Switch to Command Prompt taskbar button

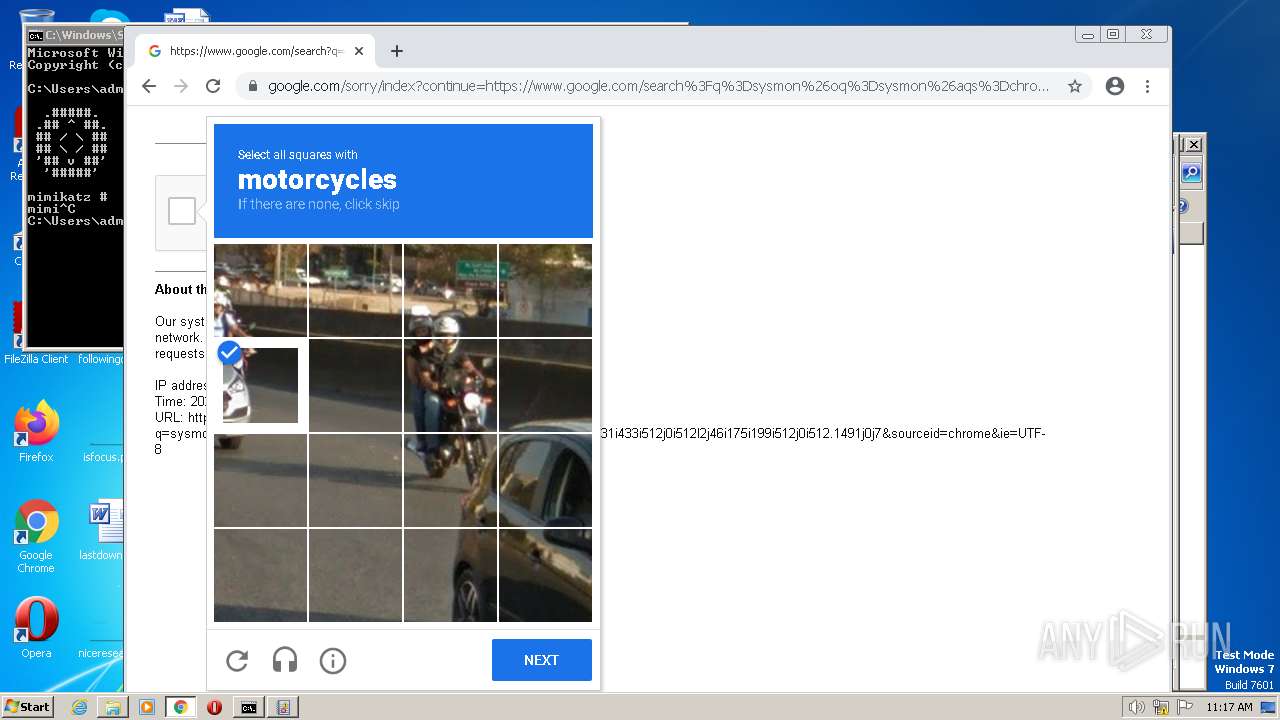coord(248,707)
